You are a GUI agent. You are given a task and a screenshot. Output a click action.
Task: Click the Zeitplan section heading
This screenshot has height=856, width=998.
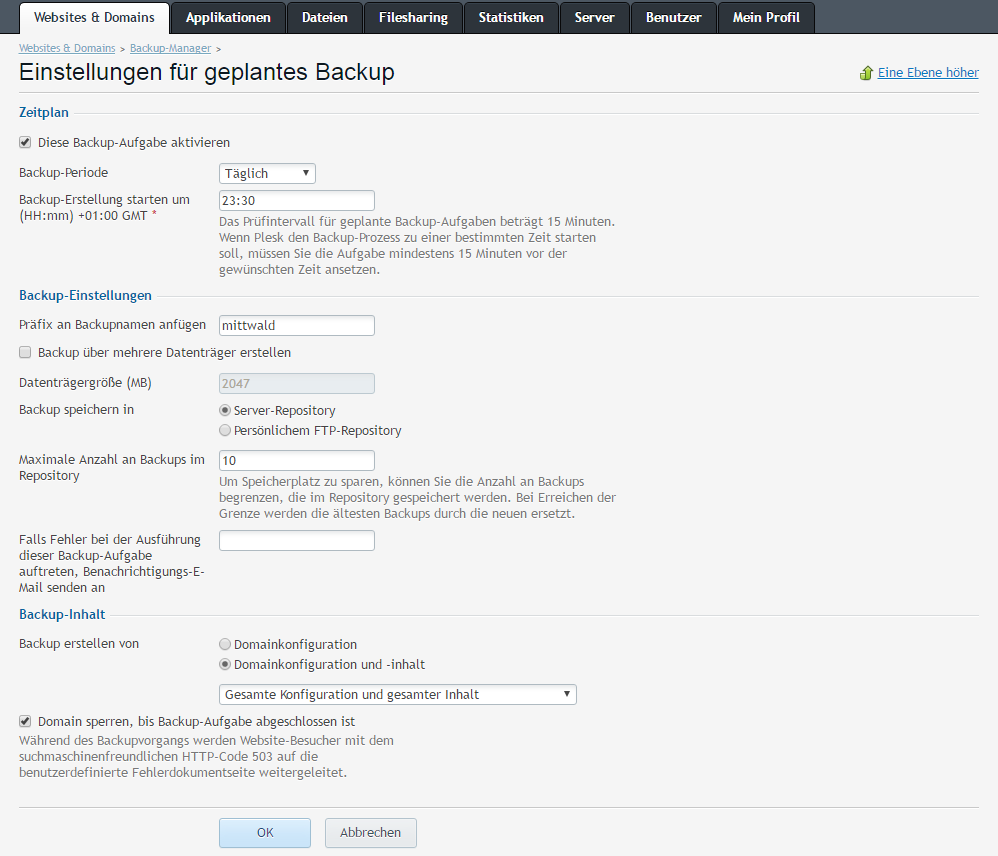43,112
